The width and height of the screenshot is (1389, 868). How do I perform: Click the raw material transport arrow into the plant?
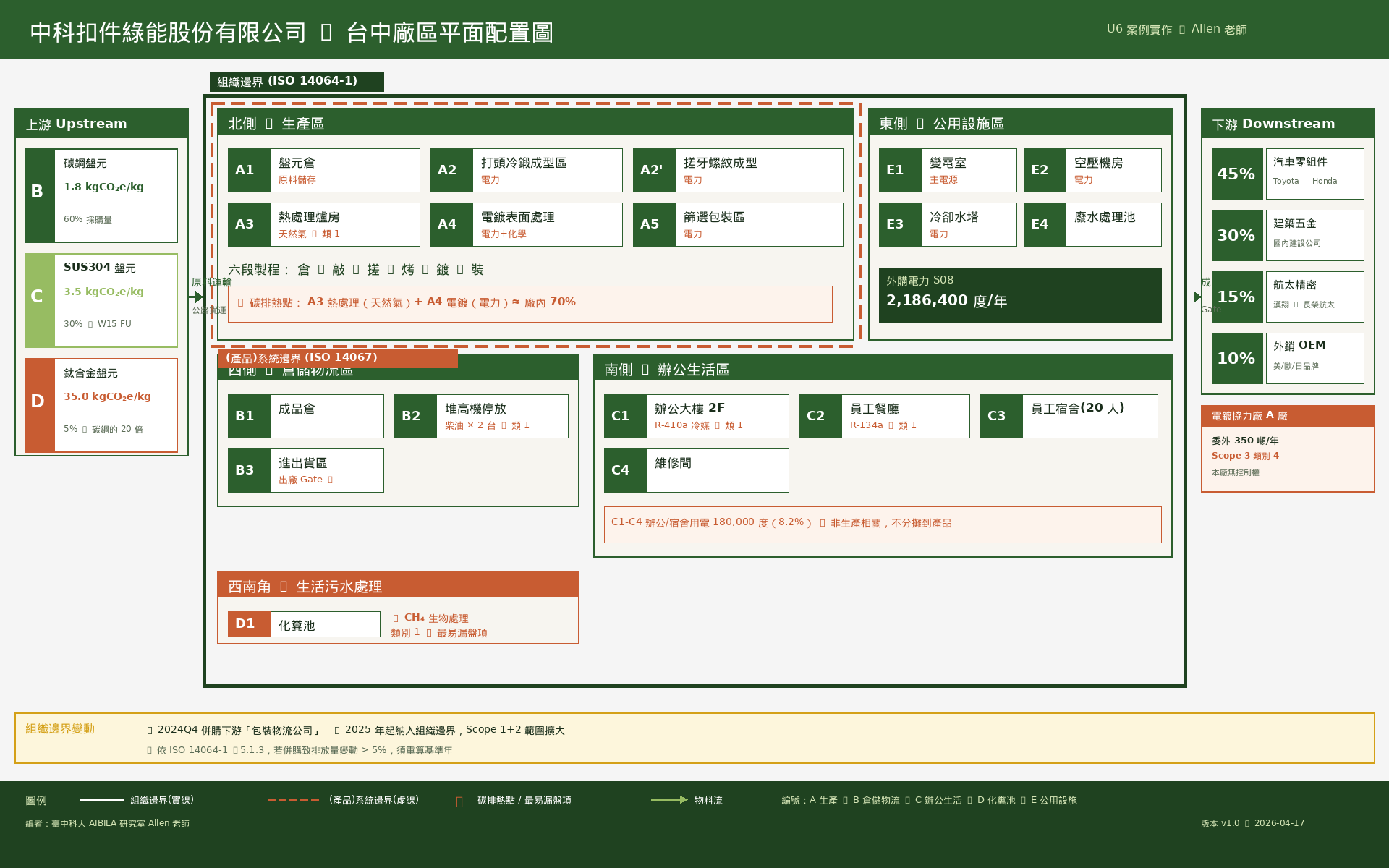(x=196, y=297)
